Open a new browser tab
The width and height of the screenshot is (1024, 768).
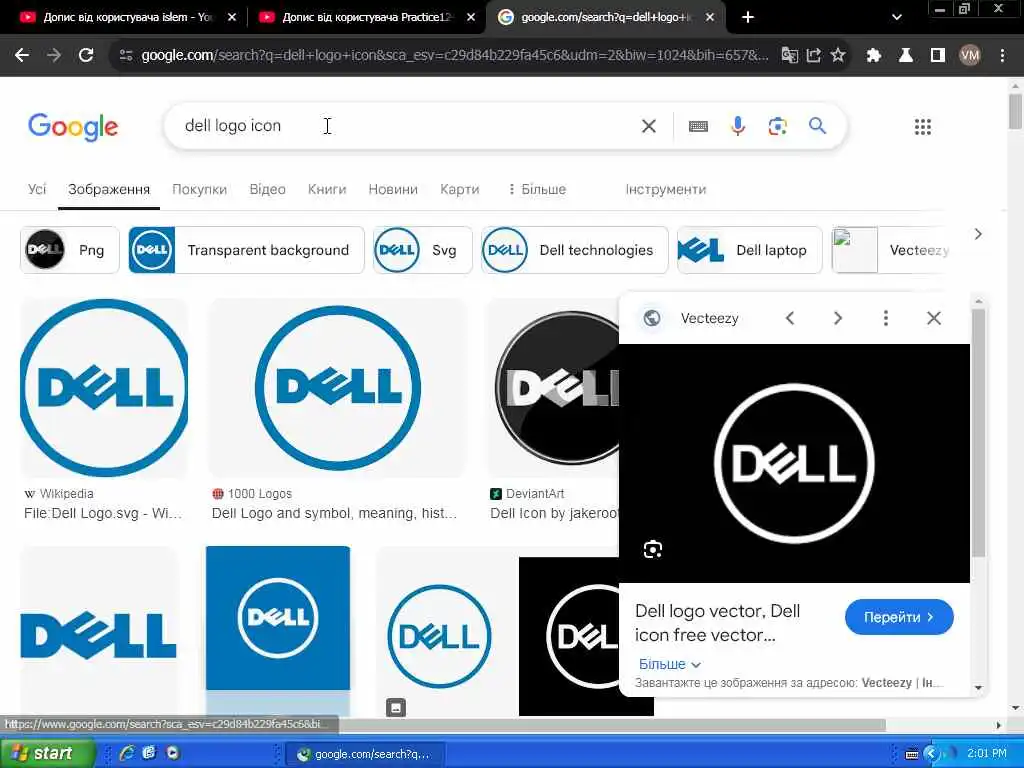click(x=748, y=17)
